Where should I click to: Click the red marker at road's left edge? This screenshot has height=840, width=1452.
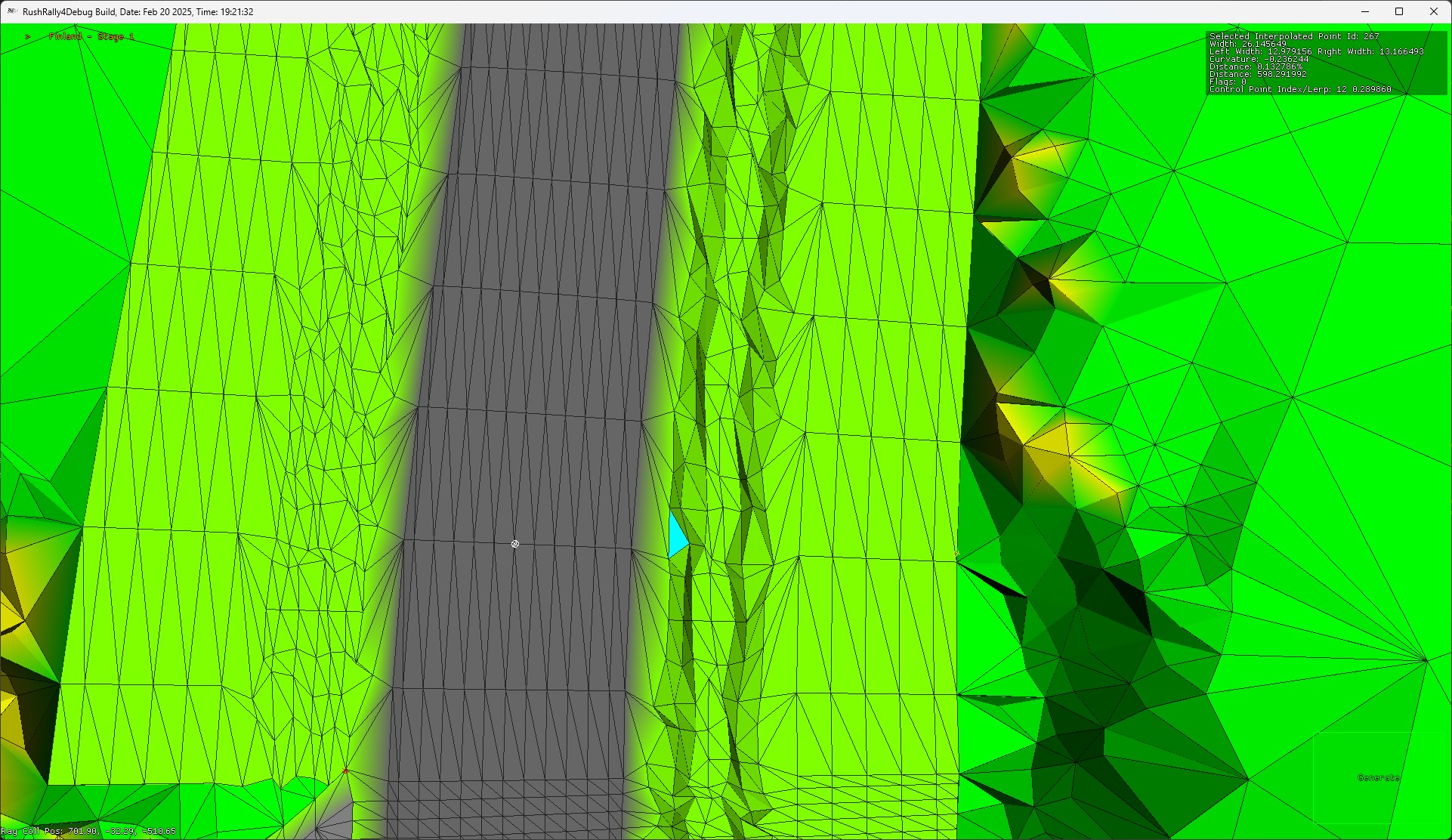click(346, 771)
